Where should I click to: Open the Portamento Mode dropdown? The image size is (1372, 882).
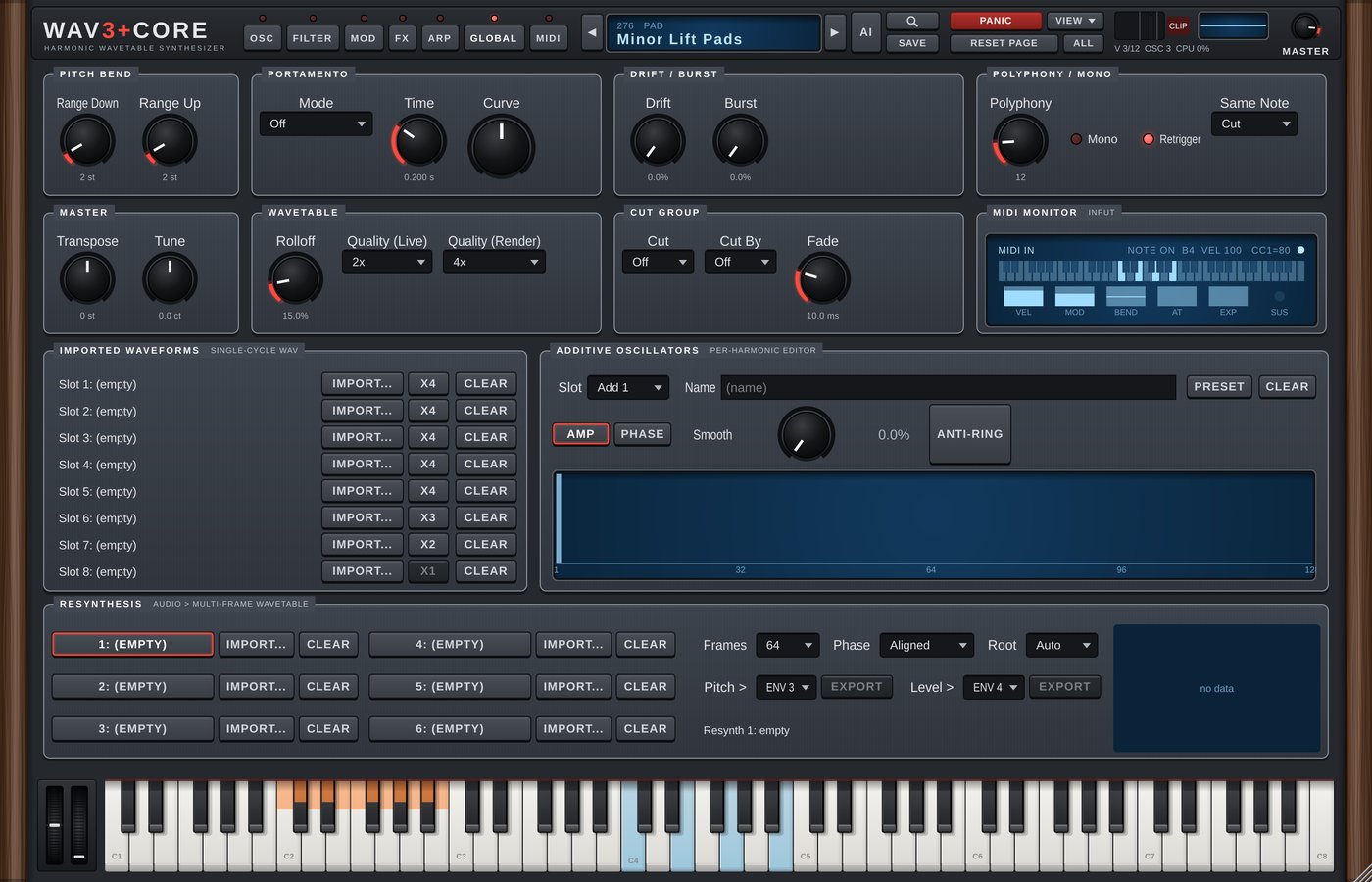point(316,124)
